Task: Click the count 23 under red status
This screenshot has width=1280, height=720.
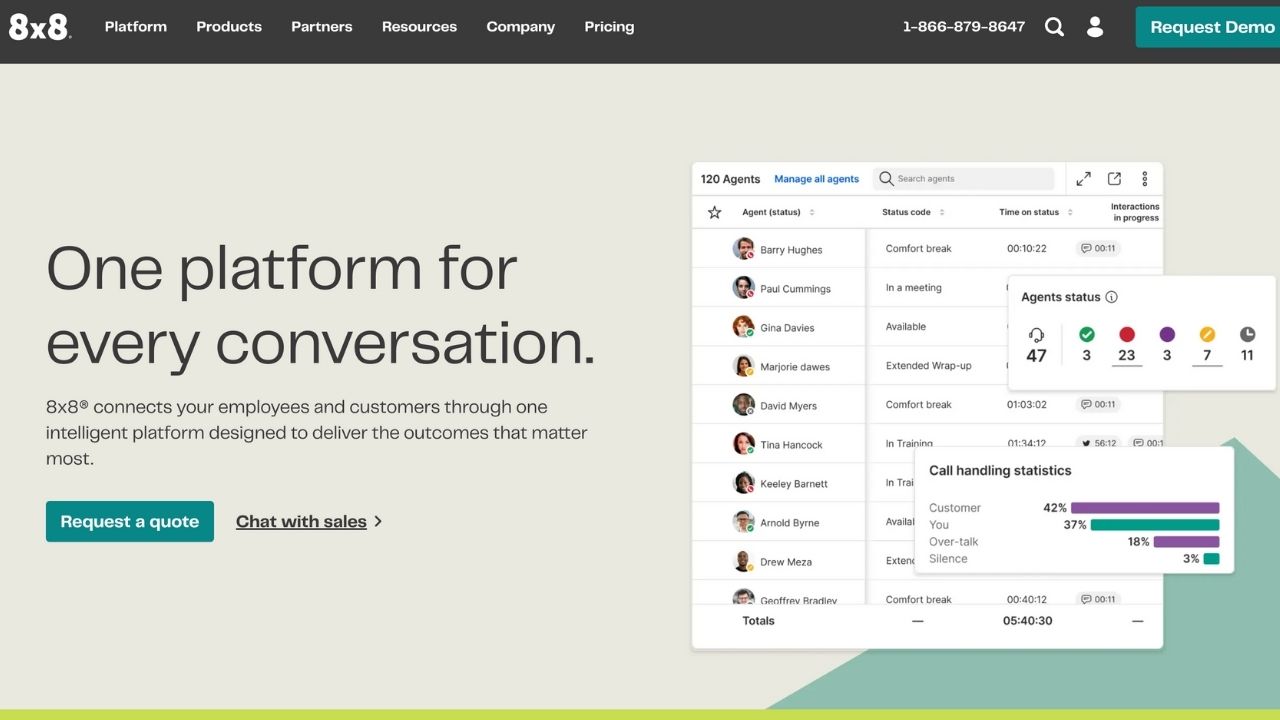Action: point(1127,356)
